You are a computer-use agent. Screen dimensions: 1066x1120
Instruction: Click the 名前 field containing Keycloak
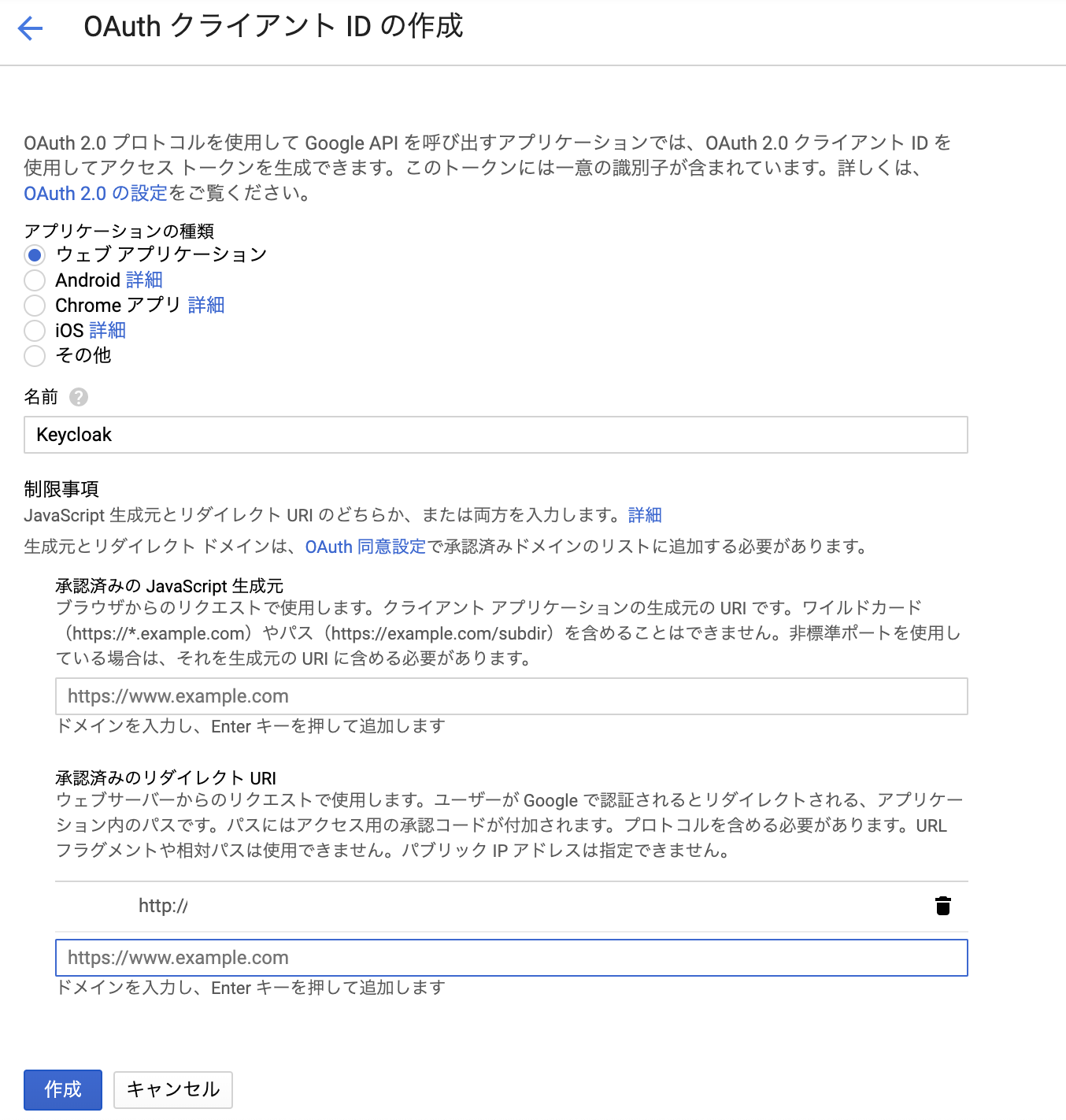coord(495,435)
